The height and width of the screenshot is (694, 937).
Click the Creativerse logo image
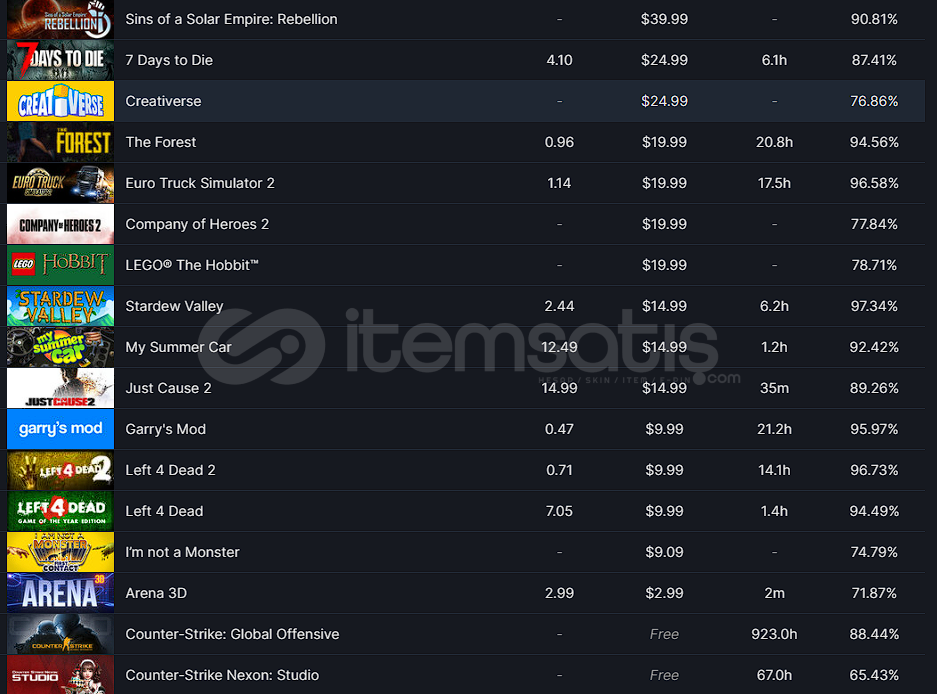(x=60, y=101)
